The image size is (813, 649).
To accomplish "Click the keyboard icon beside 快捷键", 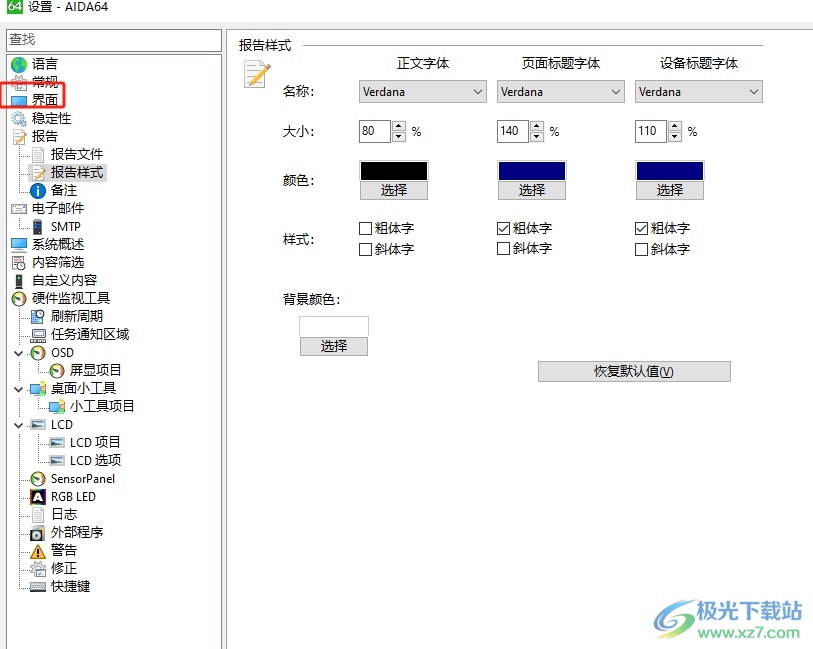I will click(x=38, y=587).
